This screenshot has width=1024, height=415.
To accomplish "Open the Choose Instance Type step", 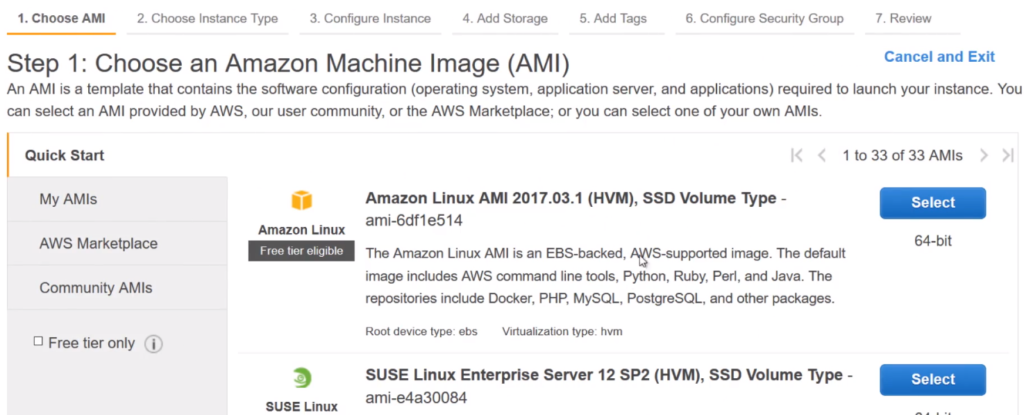I will pos(208,18).
